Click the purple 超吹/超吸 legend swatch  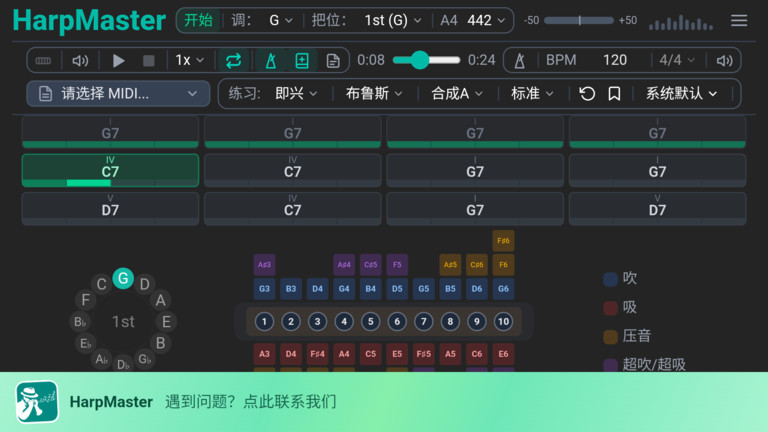[x=610, y=365]
